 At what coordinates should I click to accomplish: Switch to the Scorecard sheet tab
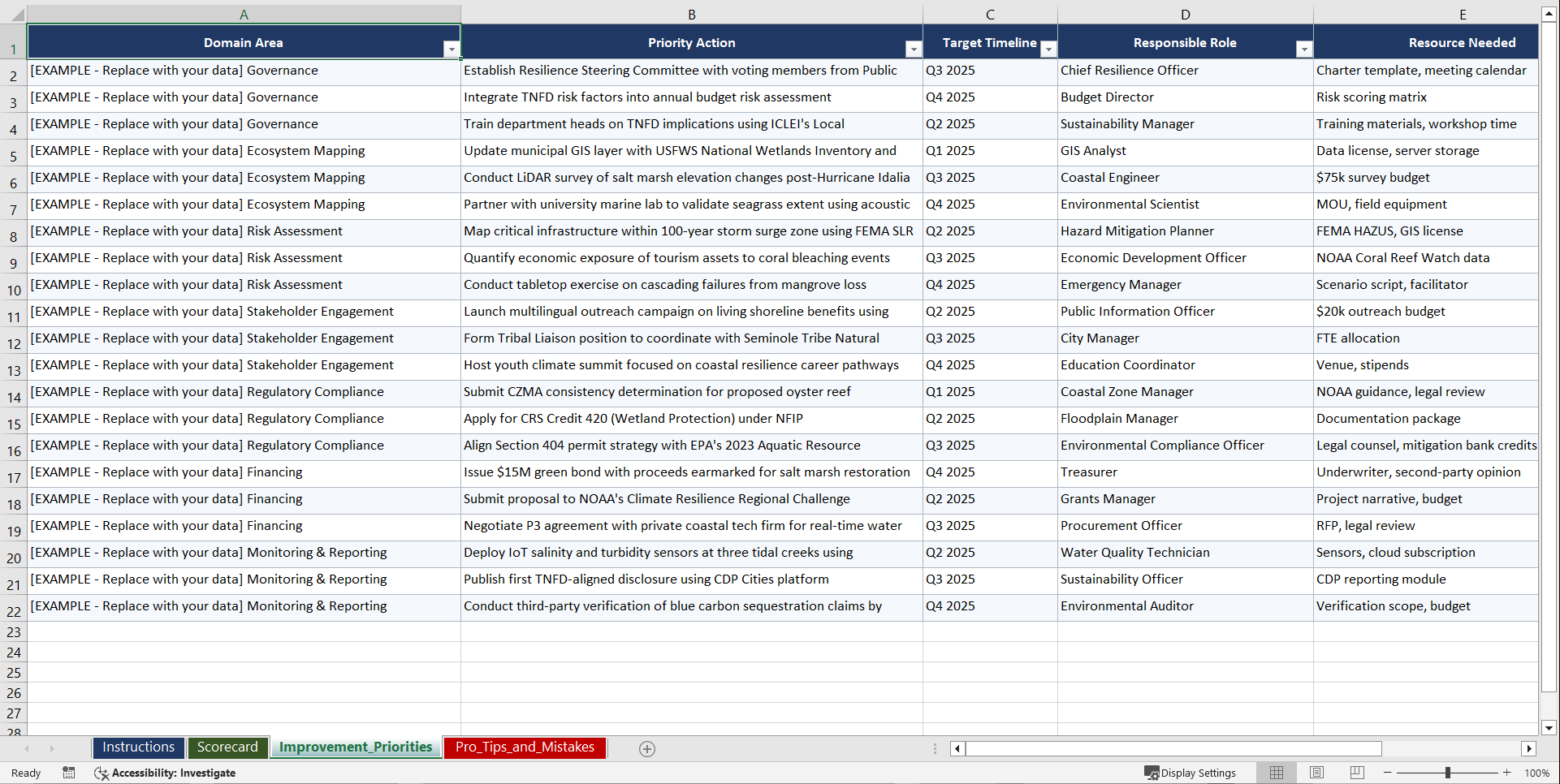click(x=227, y=747)
